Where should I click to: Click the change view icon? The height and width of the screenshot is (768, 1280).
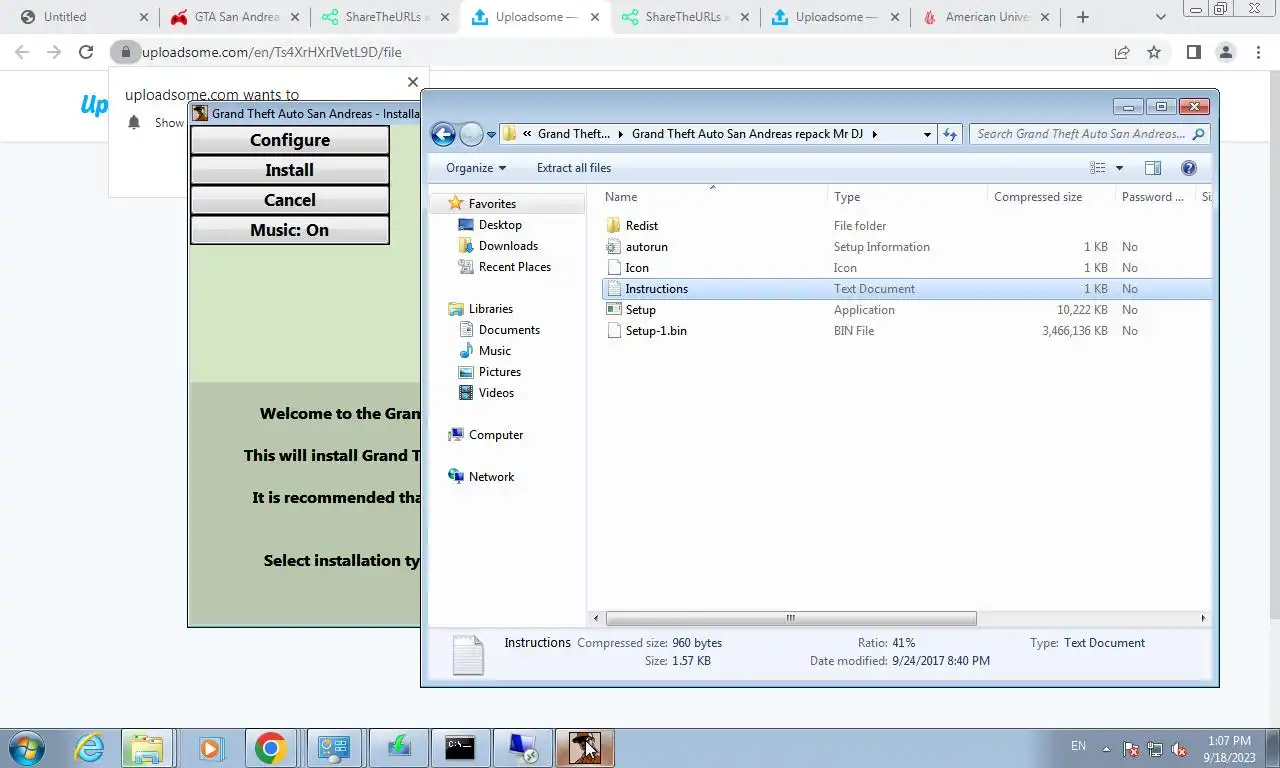[x=1098, y=168]
